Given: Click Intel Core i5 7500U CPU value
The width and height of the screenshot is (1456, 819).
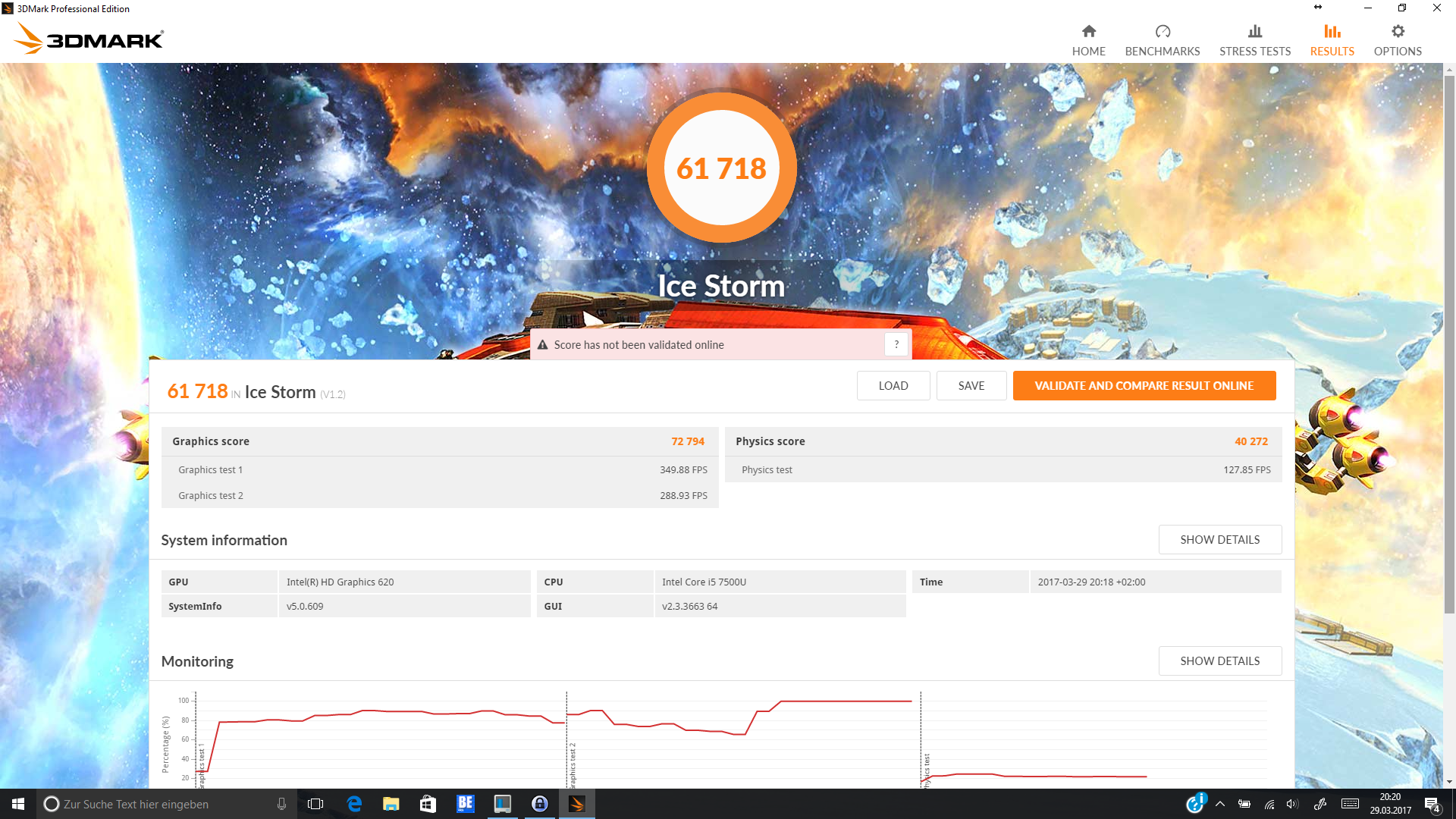Looking at the screenshot, I should click(704, 582).
